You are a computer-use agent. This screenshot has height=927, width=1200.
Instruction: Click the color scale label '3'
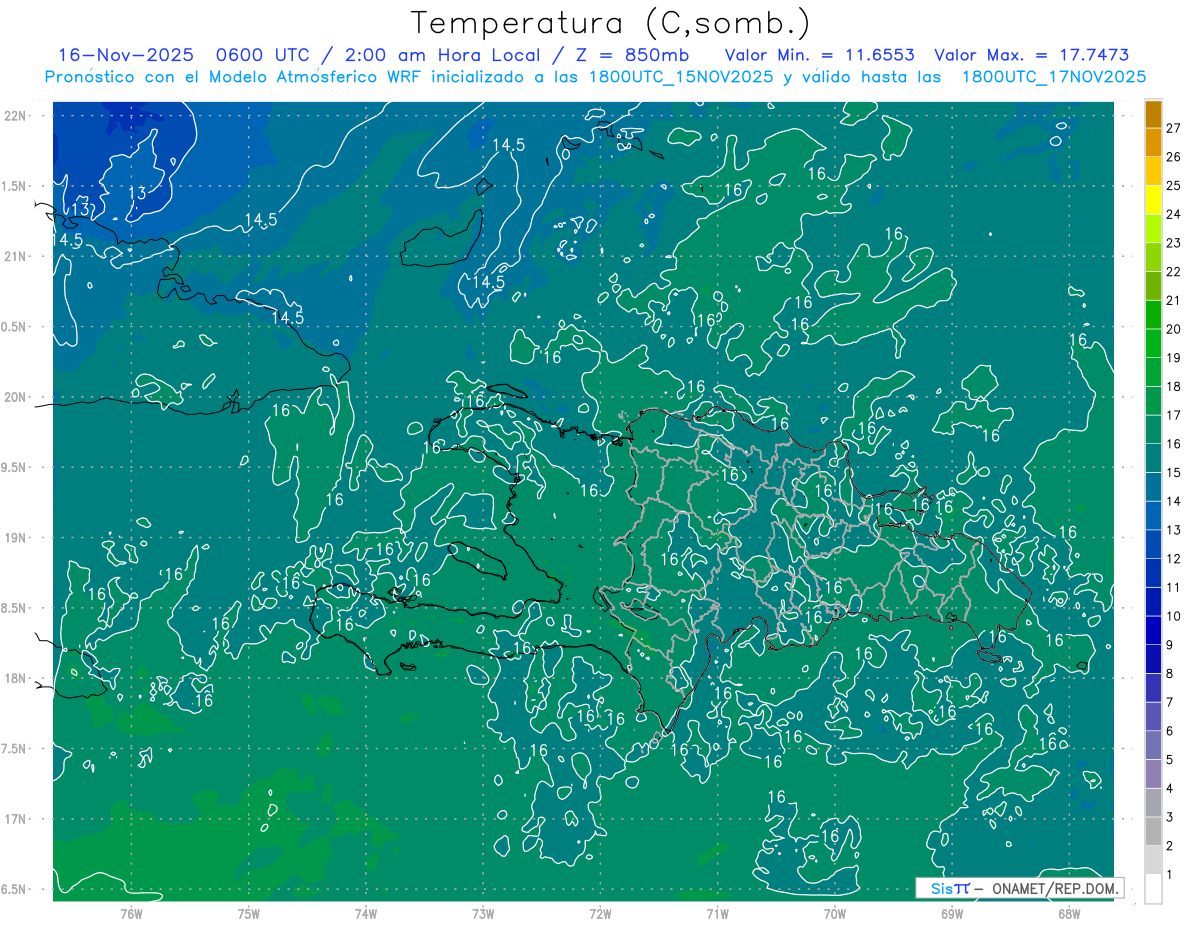tap(1170, 817)
